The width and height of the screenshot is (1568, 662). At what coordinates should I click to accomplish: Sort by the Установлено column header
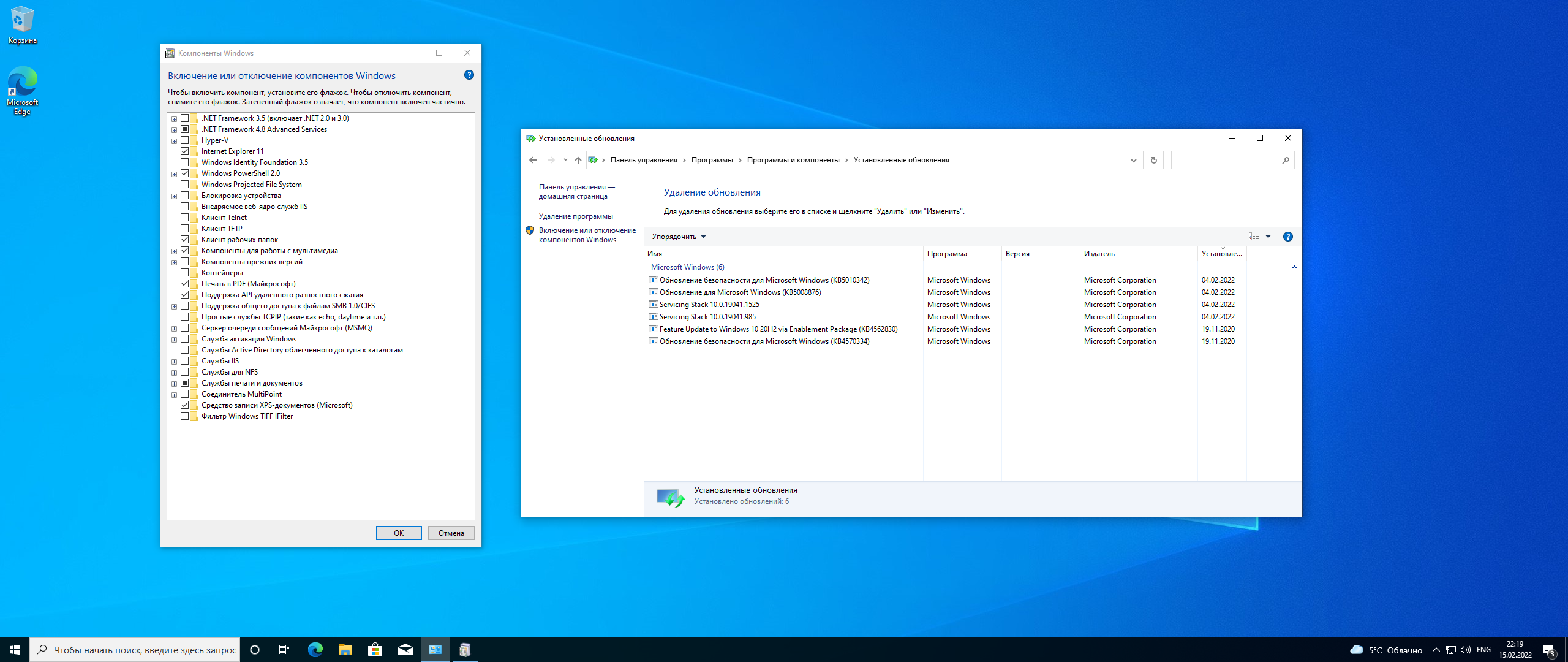tap(1222, 254)
